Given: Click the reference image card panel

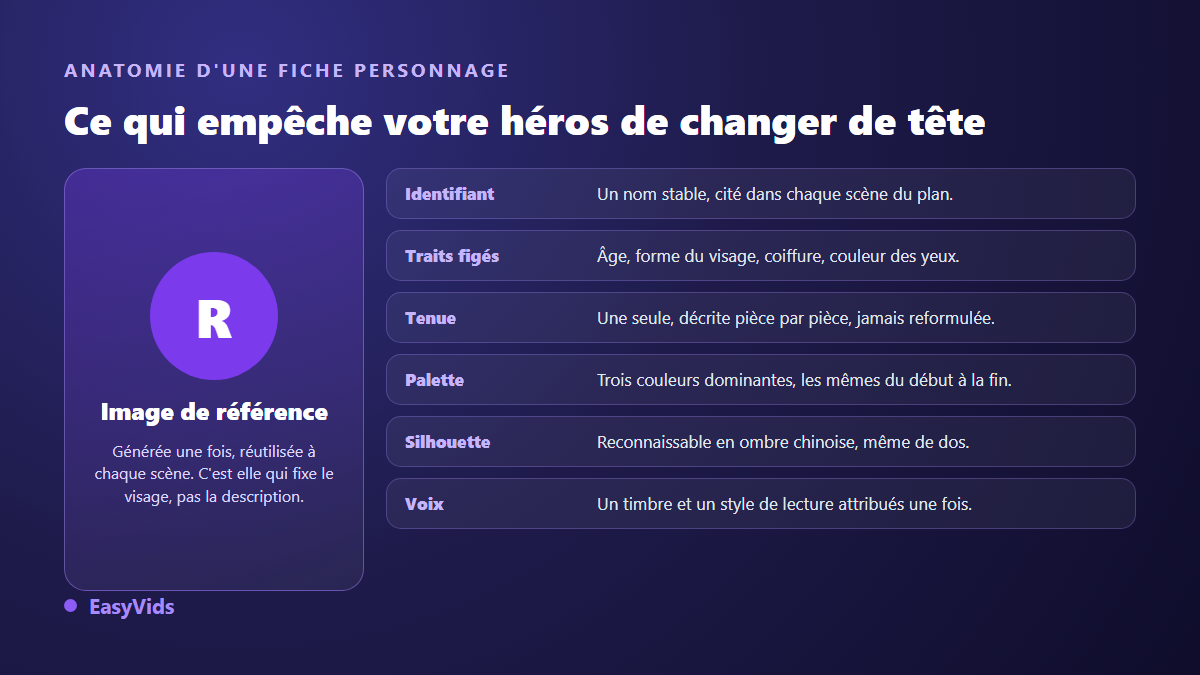Looking at the screenshot, I should click(x=214, y=379).
